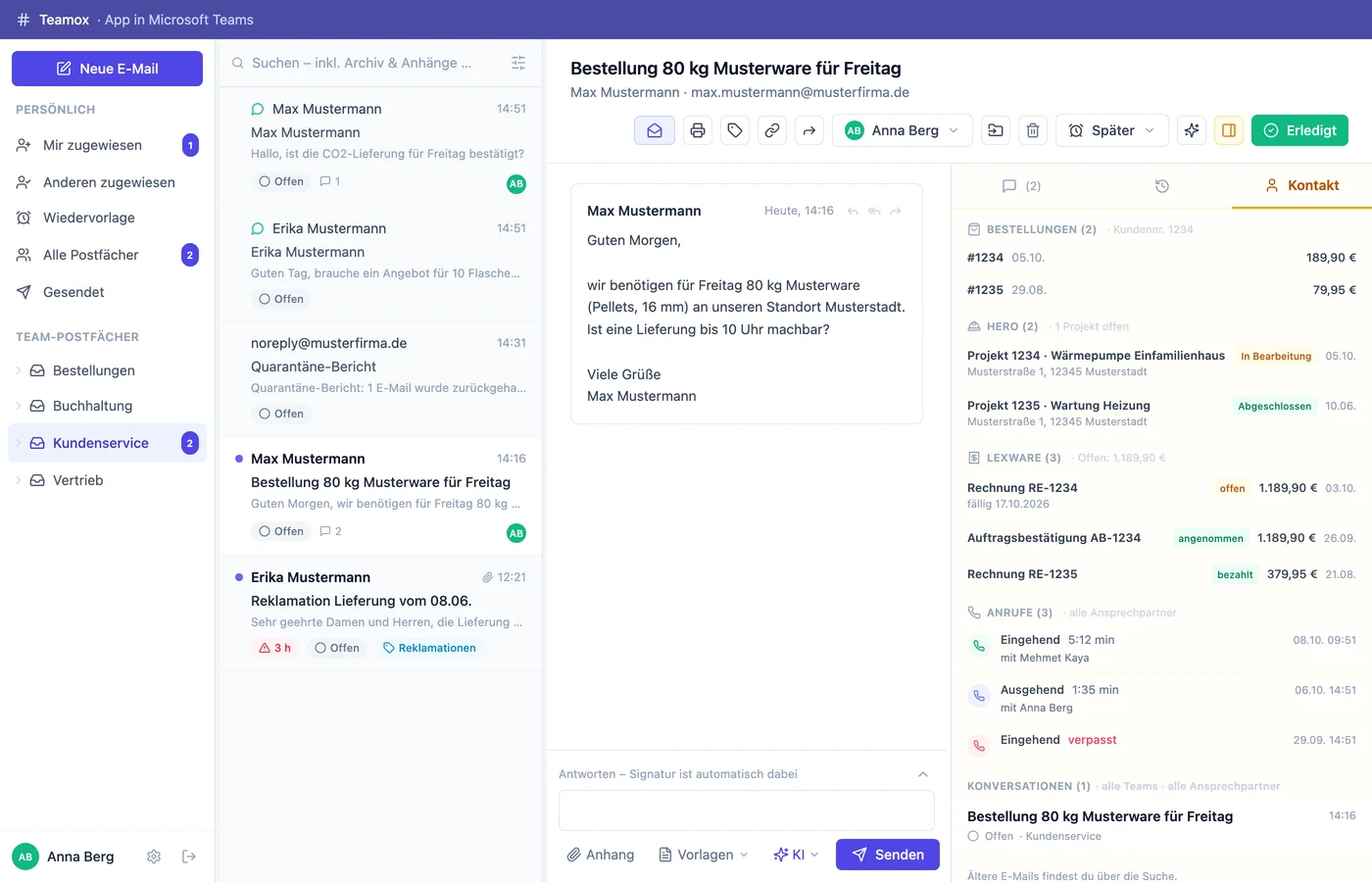1372x882 pixels.
Task: Toggle Offen status on Reklamation Lieferung email
Action: (337, 648)
